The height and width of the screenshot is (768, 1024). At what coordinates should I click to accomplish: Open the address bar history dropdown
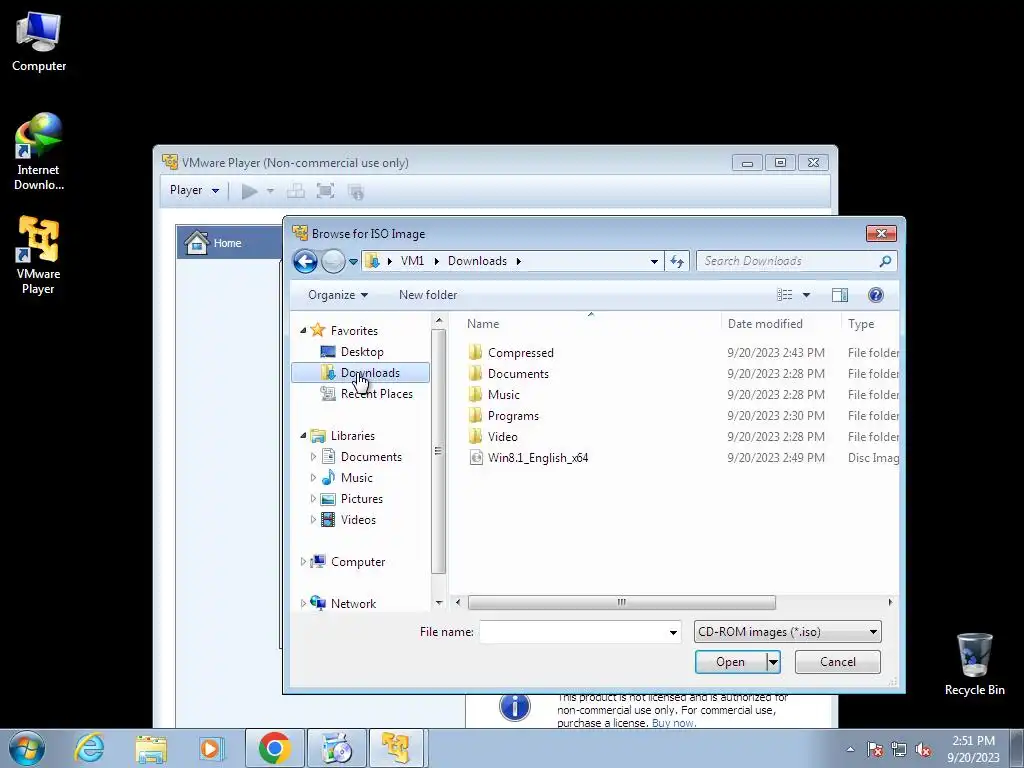tap(654, 261)
